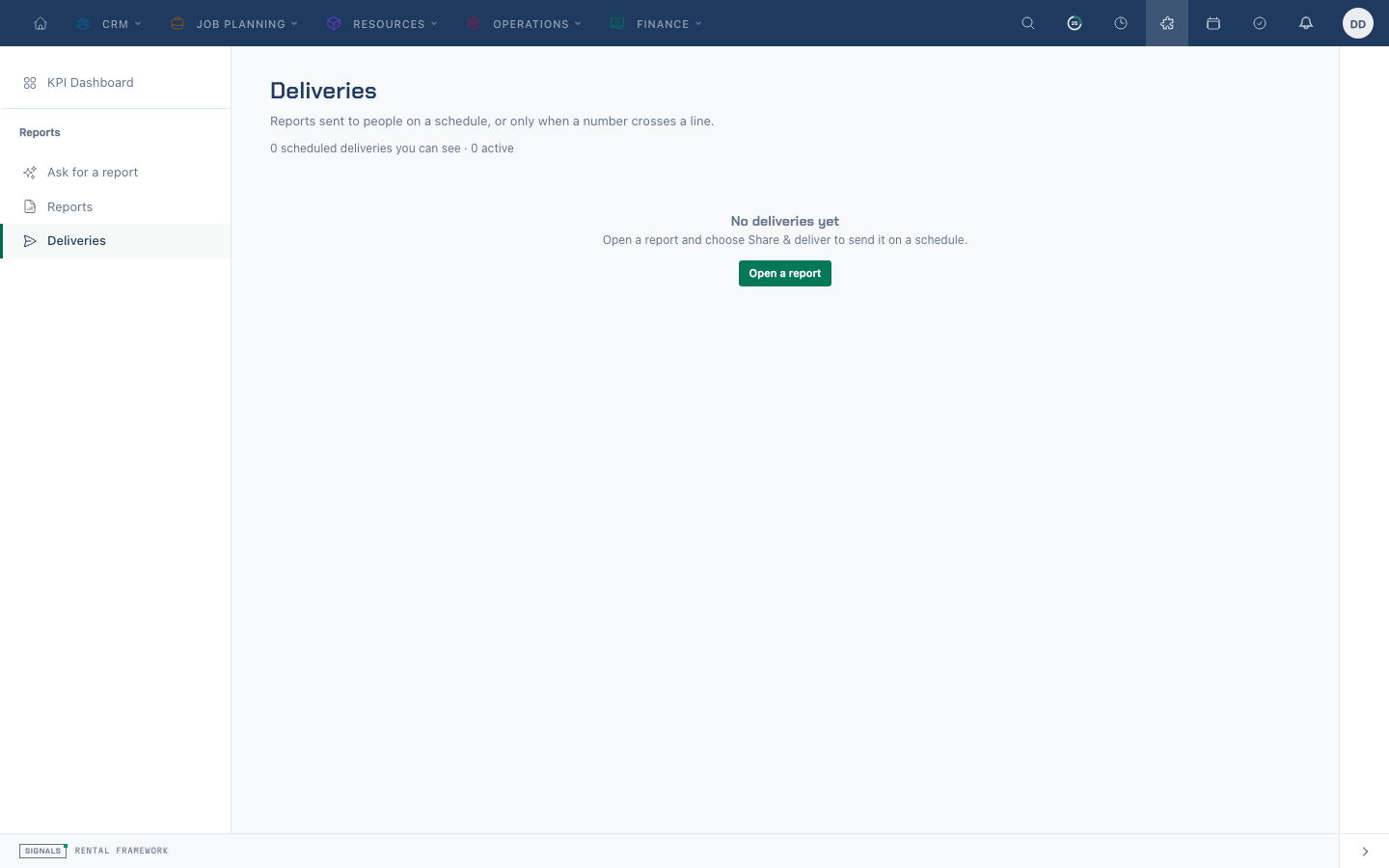Click the circular 25 badge icon
The width and height of the screenshot is (1389, 868).
[x=1075, y=23]
